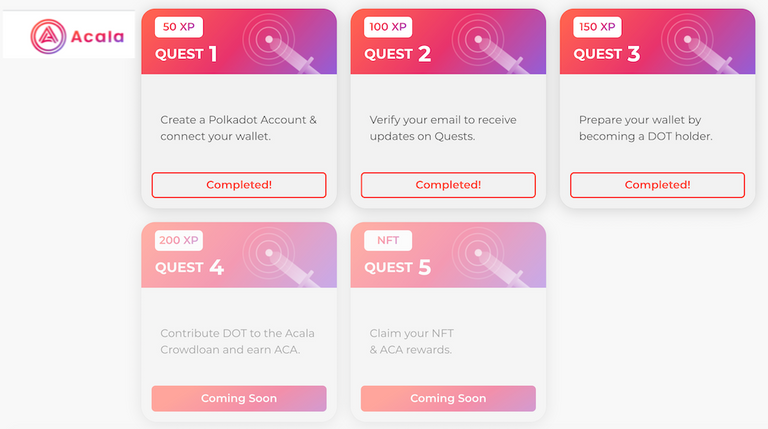Click the Acala brand name text

(x=97, y=37)
